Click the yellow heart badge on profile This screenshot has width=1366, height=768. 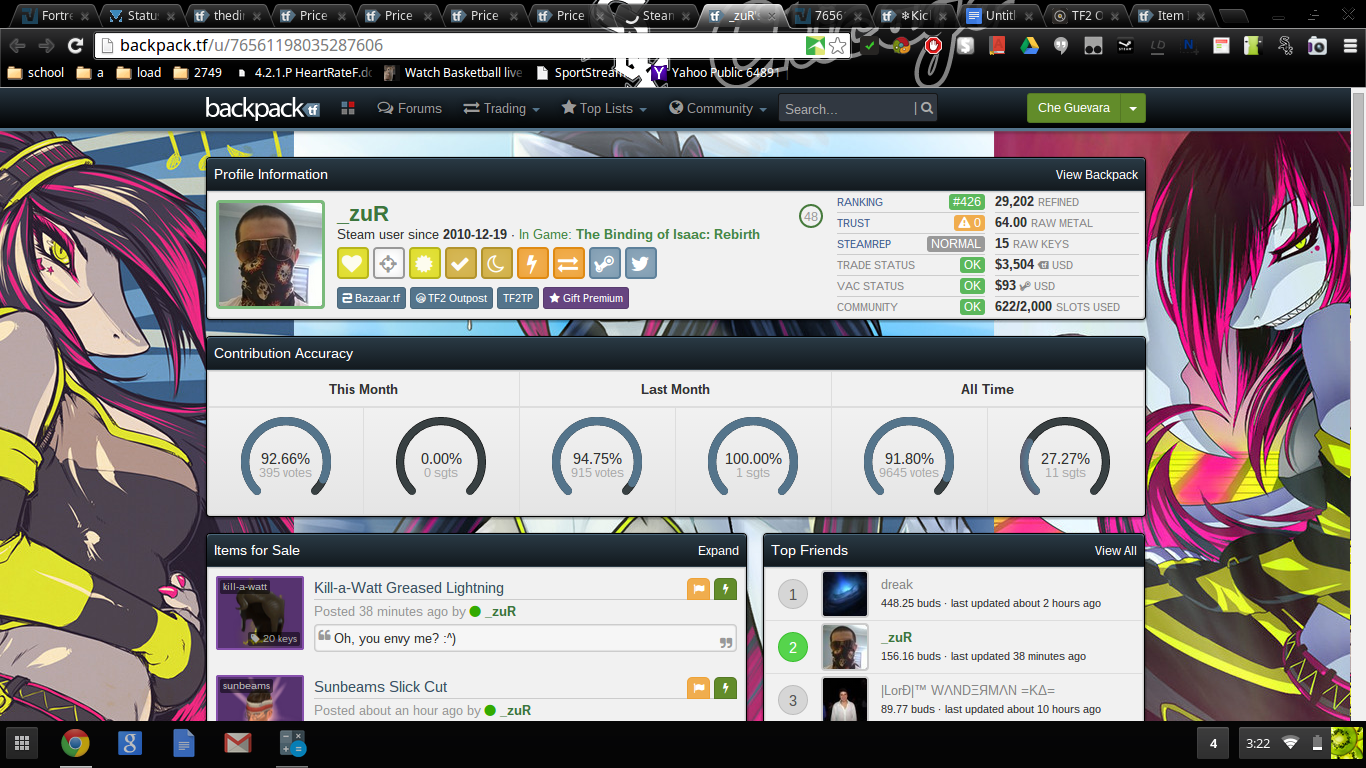tap(353, 263)
